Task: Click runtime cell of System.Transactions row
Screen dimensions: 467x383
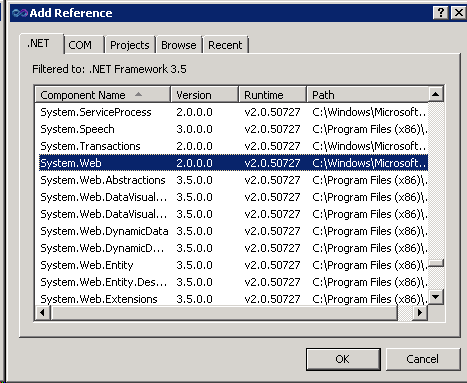Action: [x=272, y=146]
